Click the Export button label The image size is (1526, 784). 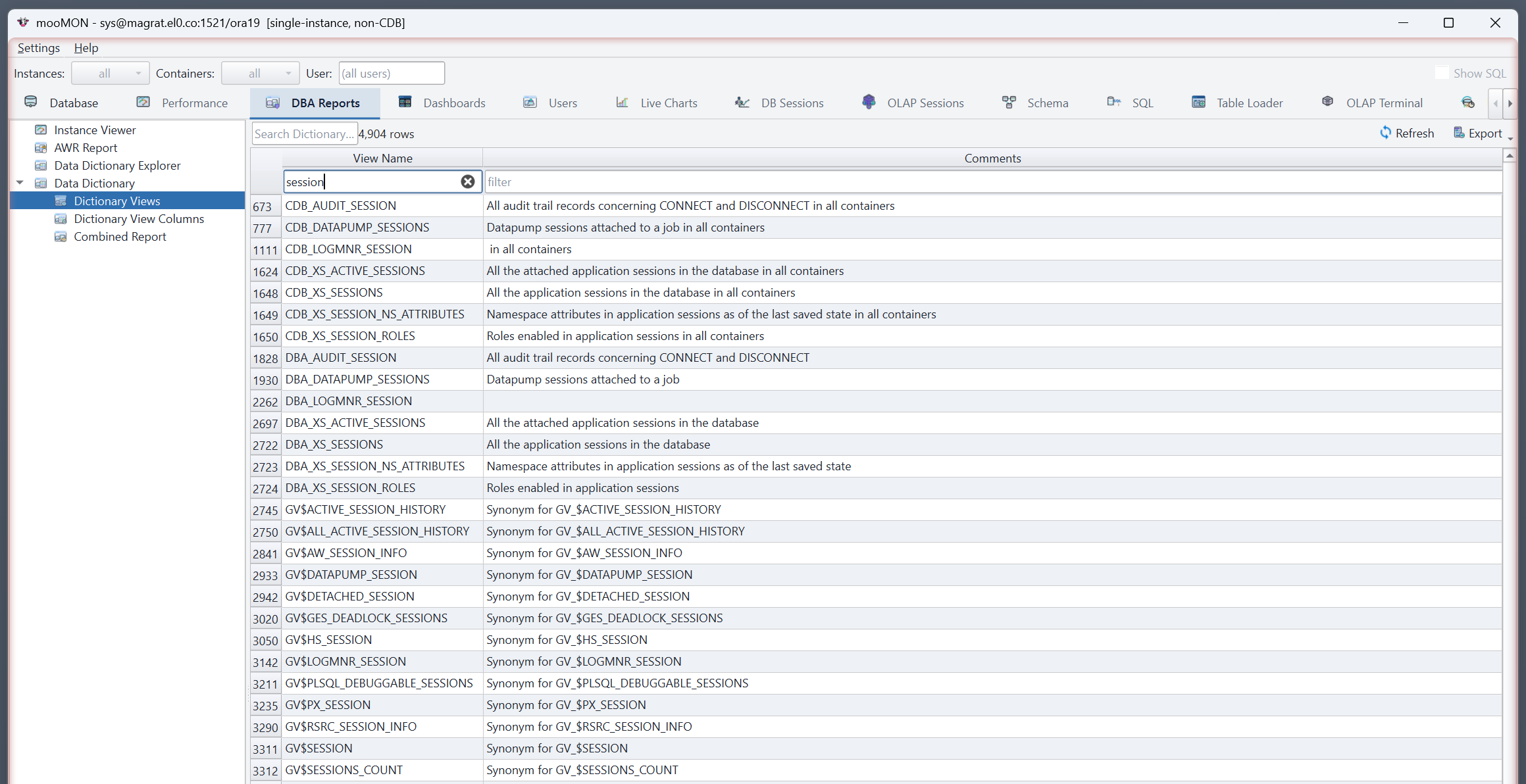(x=1485, y=134)
